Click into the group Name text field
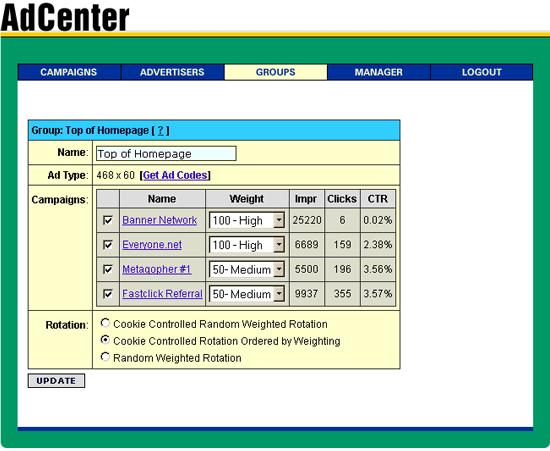Viewport: 550px width, 451px height. point(166,154)
